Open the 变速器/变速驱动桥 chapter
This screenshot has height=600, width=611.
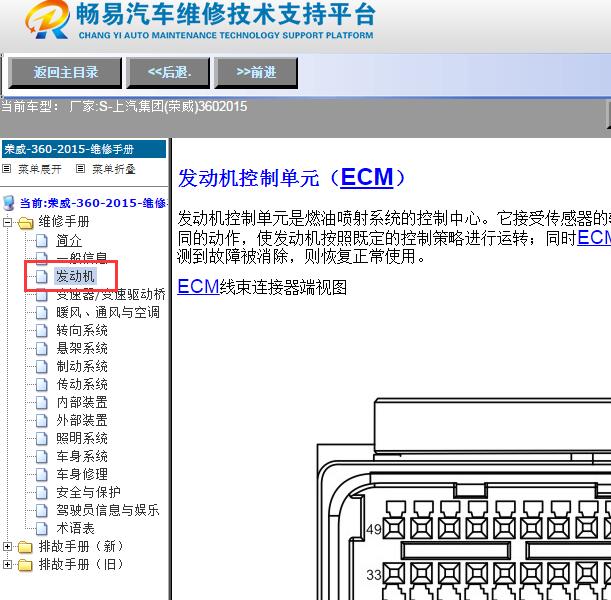(111, 295)
